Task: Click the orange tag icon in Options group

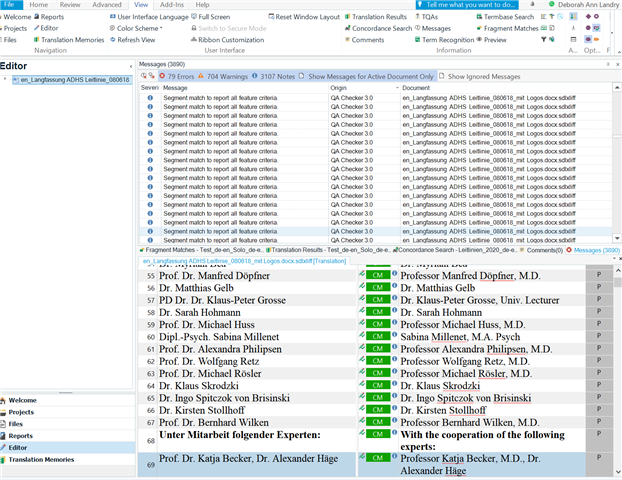Action: 596,39
